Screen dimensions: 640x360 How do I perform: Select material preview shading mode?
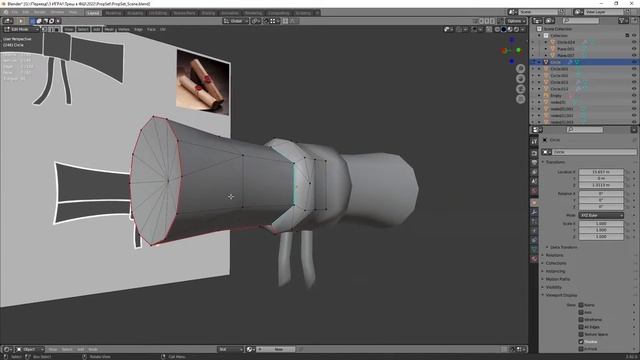point(510,29)
